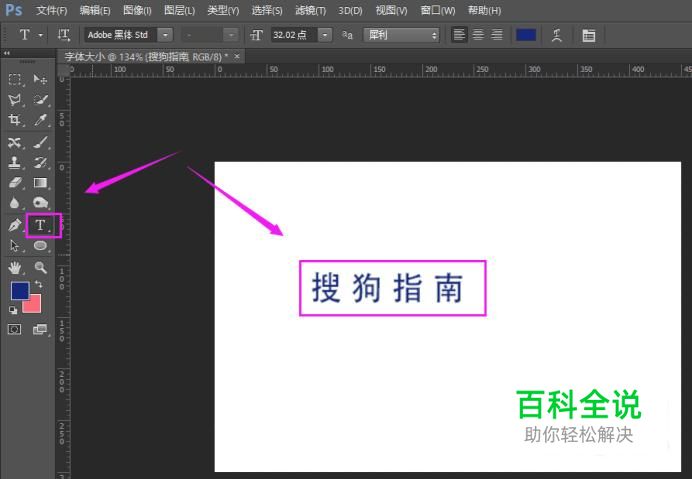
Task: Select the Path Selection tool
Action: (x=15, y=245)
